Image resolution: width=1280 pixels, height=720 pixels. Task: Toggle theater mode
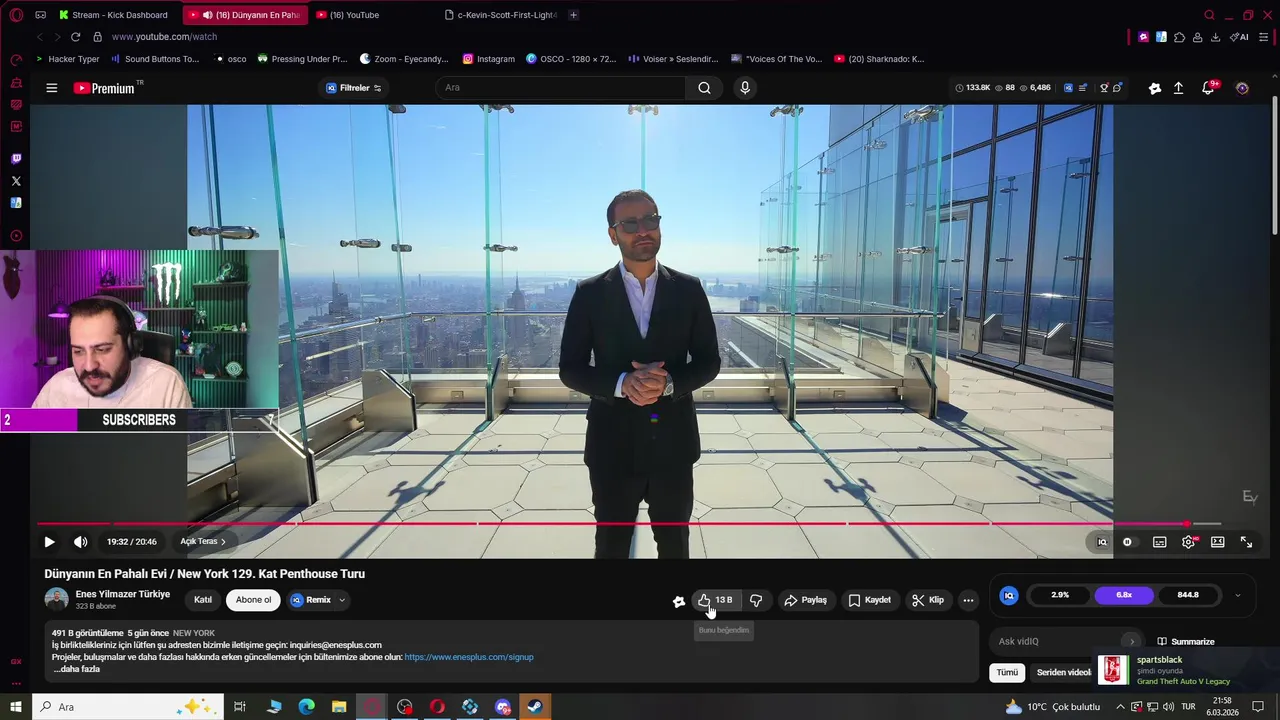point(1217,542)
